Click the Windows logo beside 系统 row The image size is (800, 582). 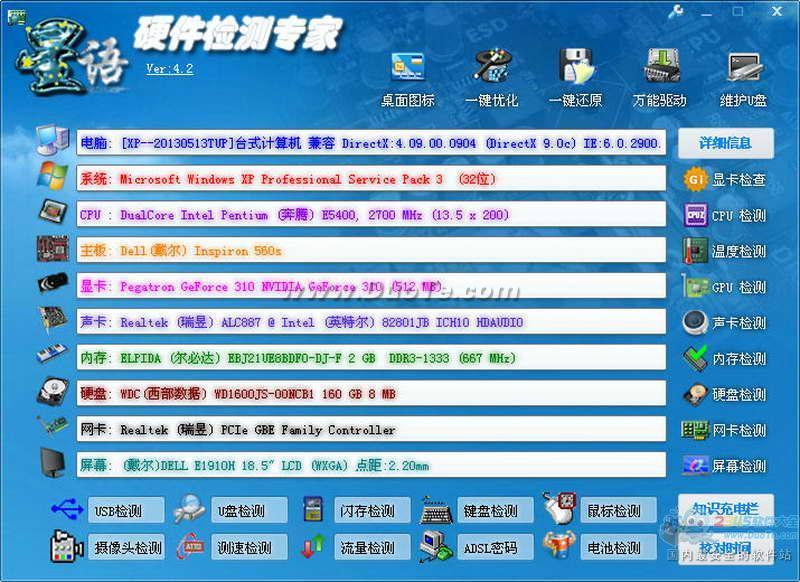point(53,176)
